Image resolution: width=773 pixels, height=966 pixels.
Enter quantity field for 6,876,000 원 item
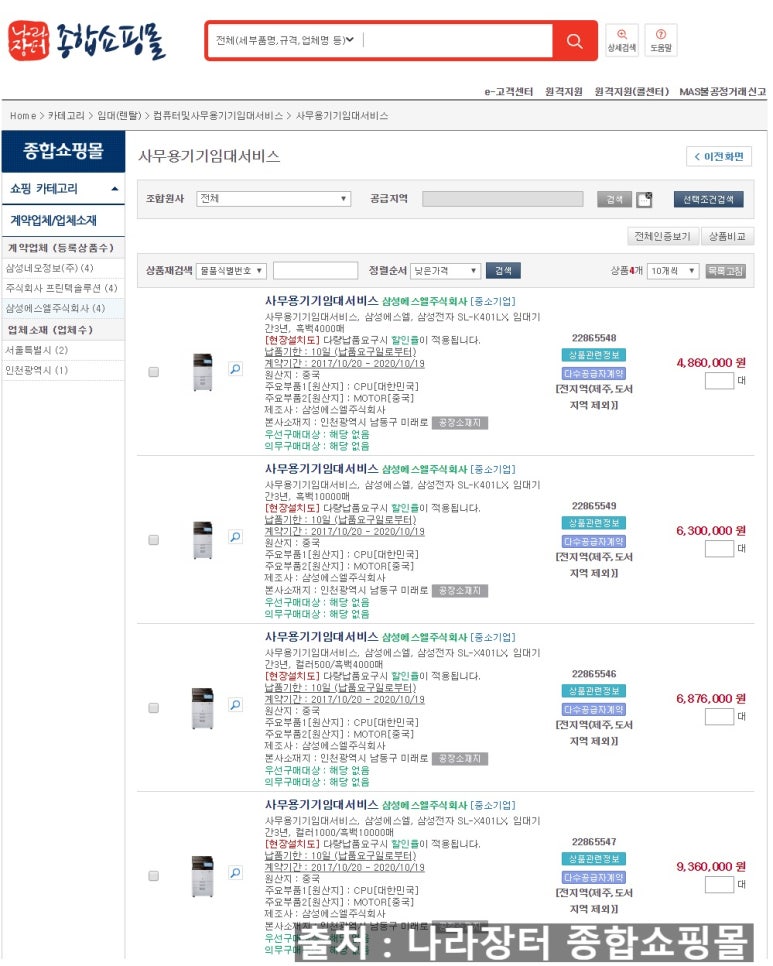[x=719, y=716]
